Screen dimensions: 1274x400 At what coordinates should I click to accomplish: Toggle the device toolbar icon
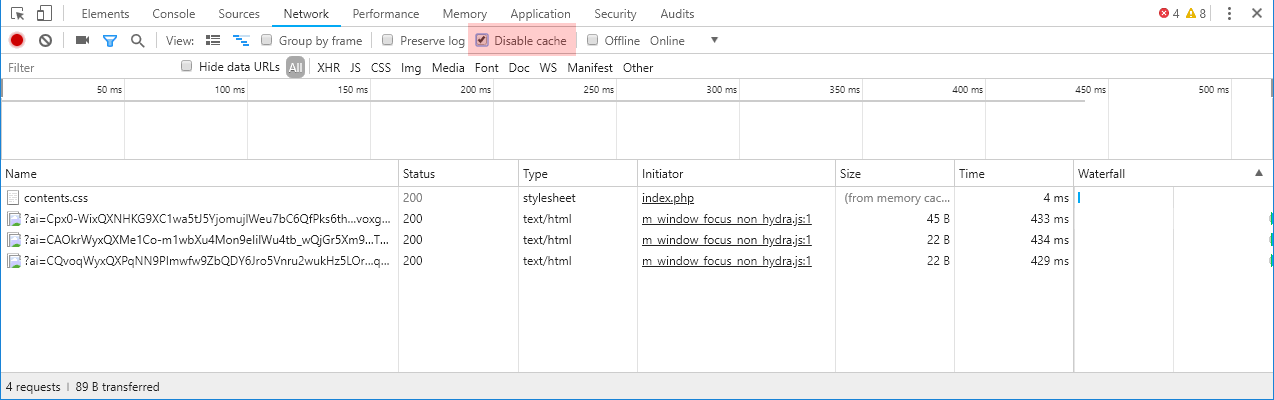coord(44,14)
